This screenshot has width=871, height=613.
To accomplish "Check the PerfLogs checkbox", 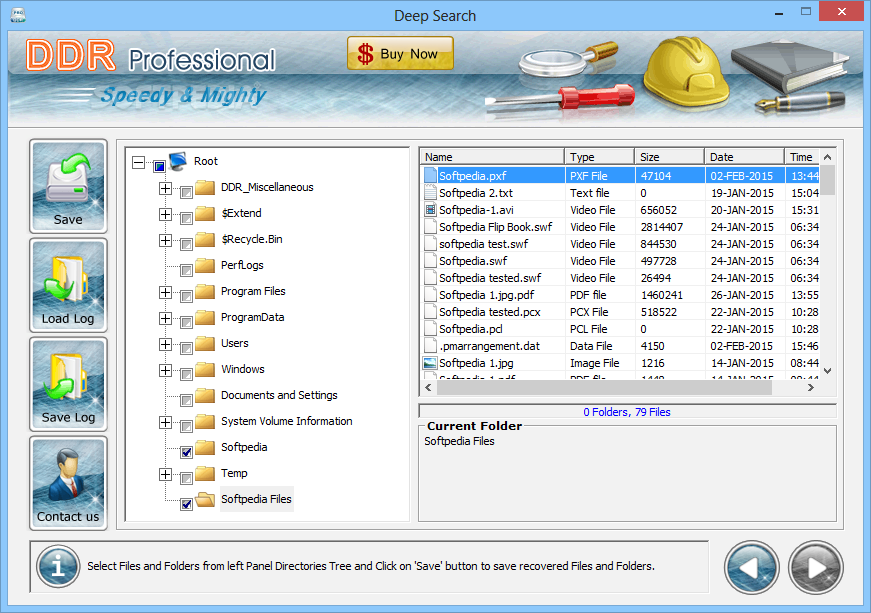I will click(x=187, y=270).
